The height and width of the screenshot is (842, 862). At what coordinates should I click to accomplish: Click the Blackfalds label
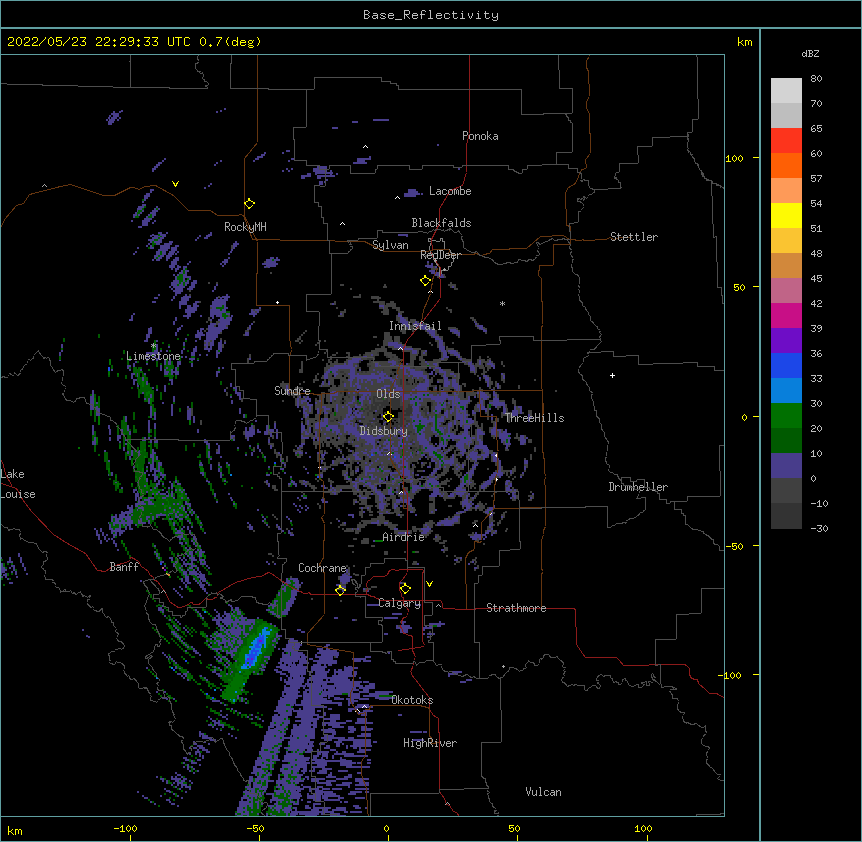(441, 223)
